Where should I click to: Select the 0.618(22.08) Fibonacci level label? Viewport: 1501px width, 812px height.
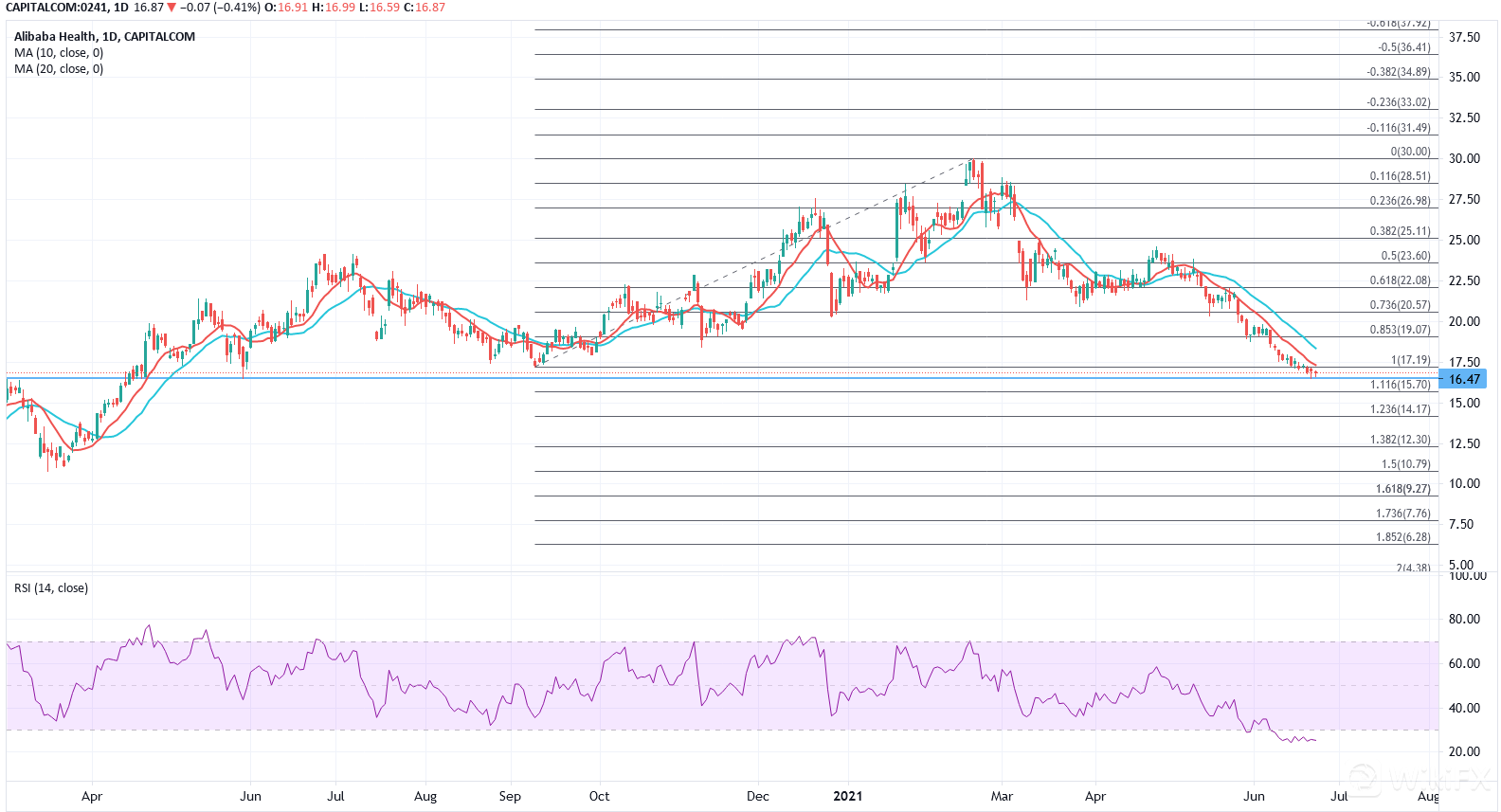[1400, 280]
